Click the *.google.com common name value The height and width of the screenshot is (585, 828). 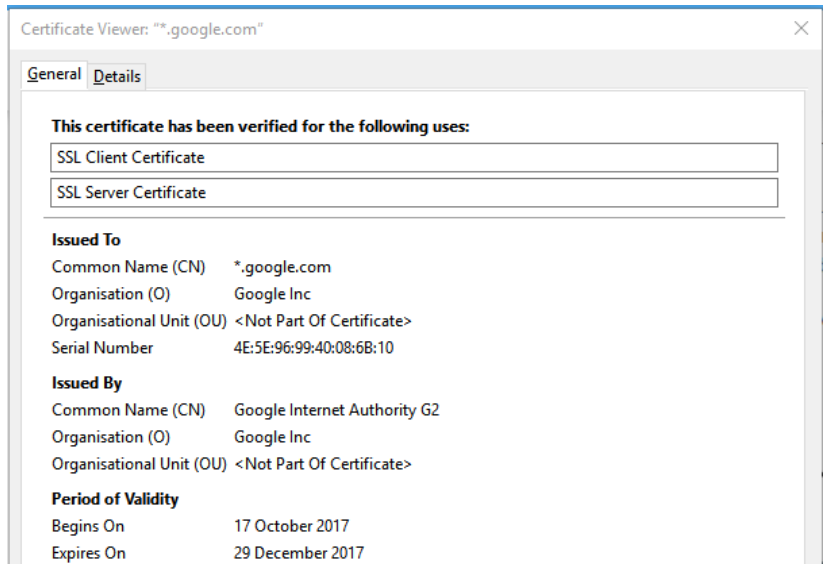click(x=282, y=267)
